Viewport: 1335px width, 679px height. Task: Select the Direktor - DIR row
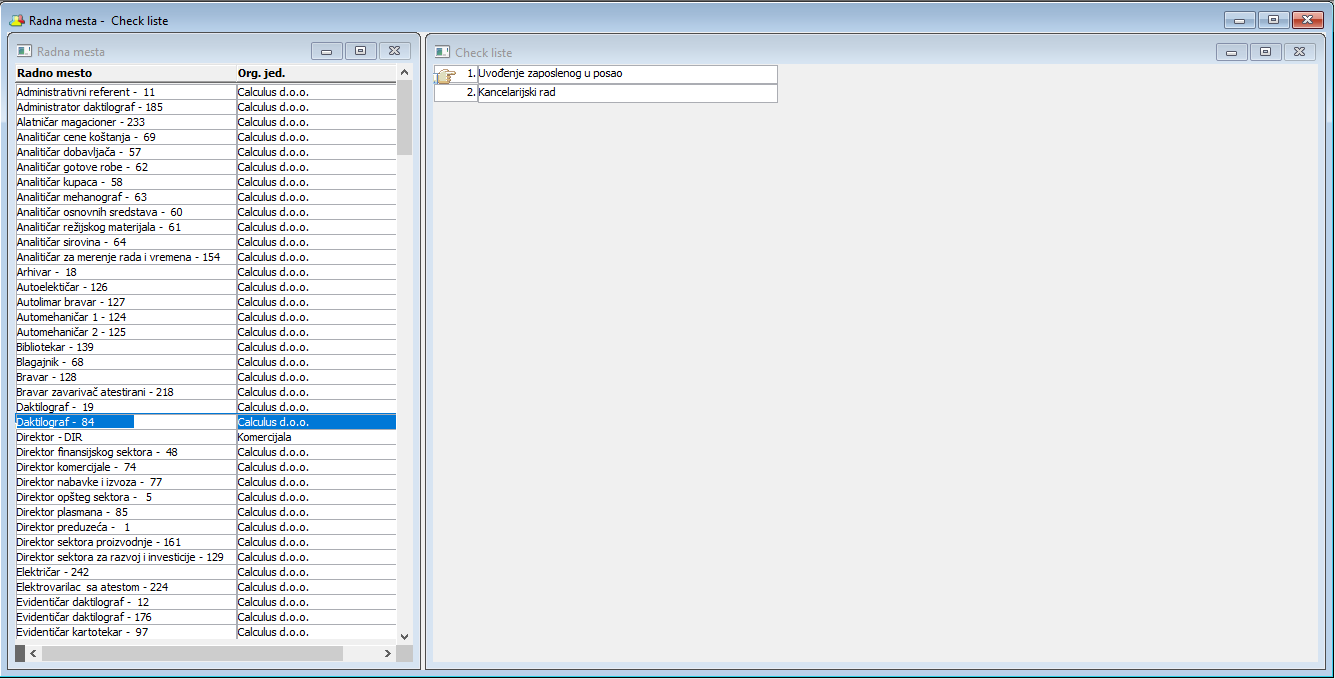point(125,437)
